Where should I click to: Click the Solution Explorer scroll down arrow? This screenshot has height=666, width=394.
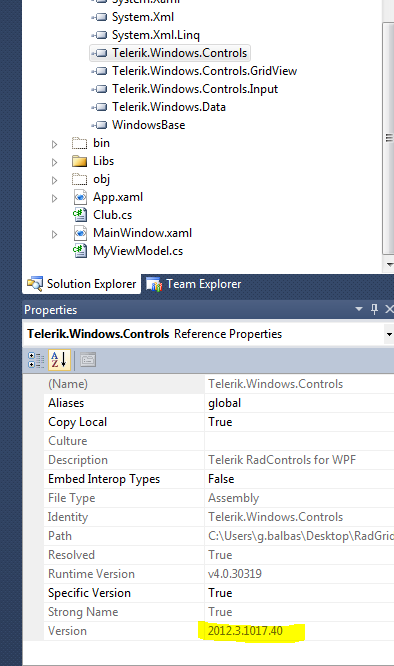(389, 264)
